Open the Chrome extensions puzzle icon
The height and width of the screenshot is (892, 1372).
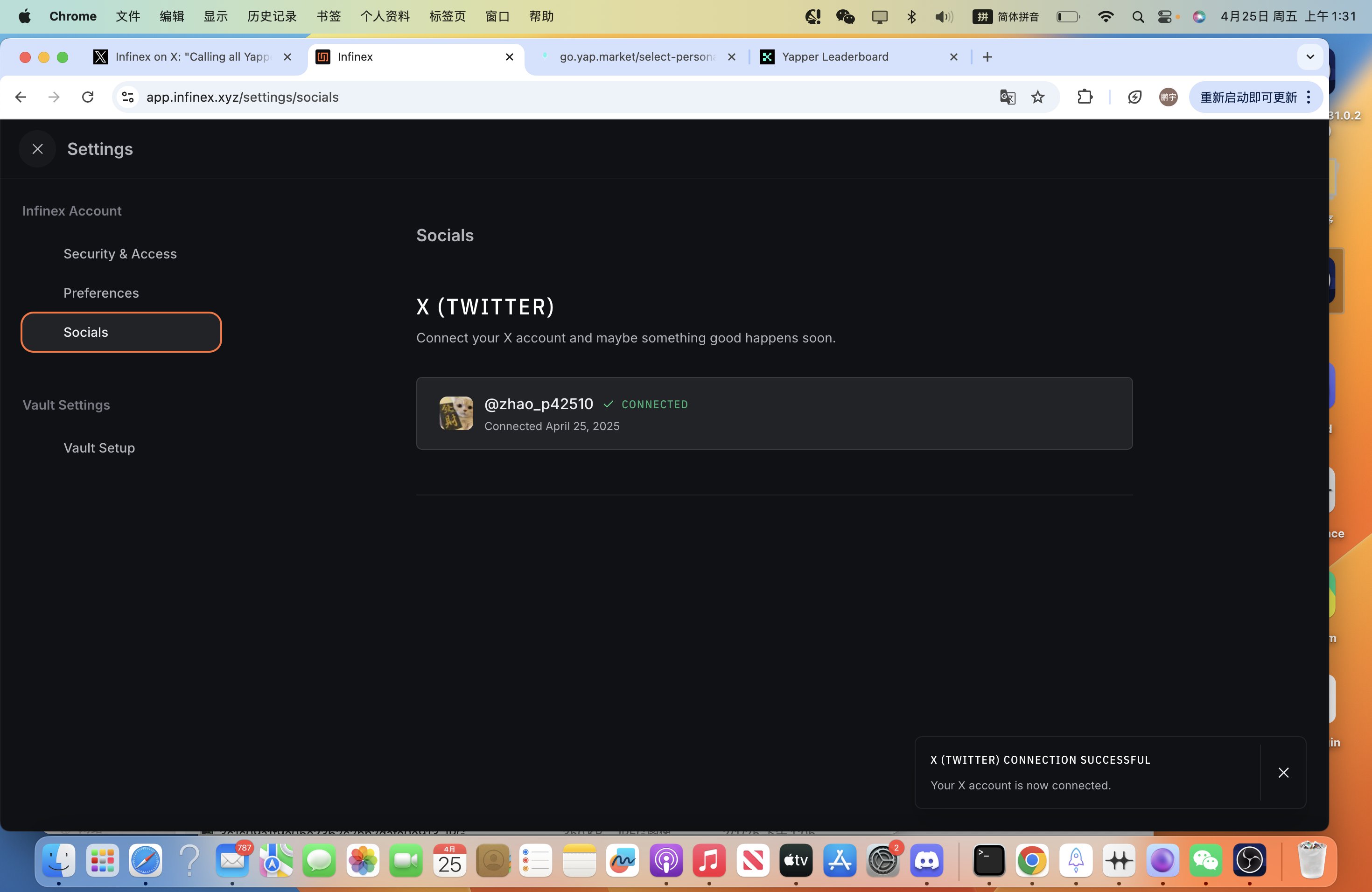tap(1085, 98)
